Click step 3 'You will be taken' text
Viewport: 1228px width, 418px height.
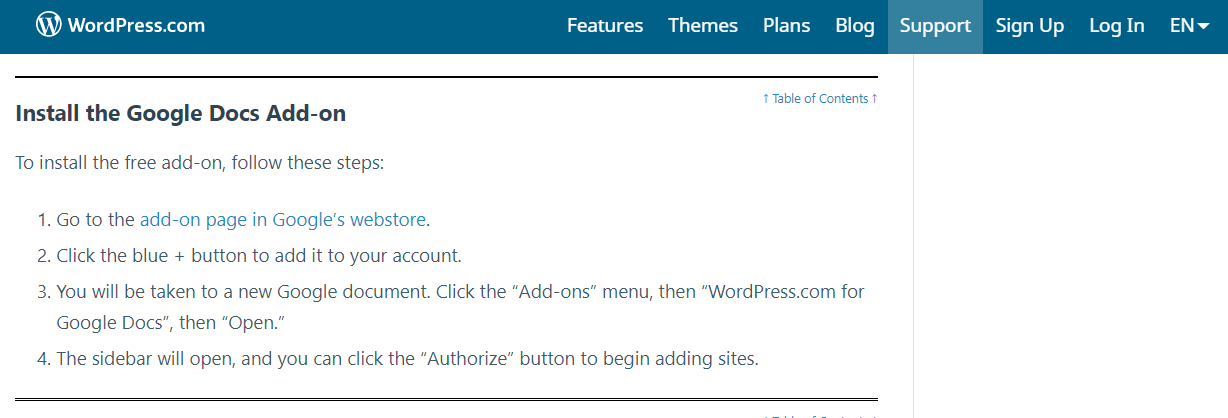[x=460, y=308]
